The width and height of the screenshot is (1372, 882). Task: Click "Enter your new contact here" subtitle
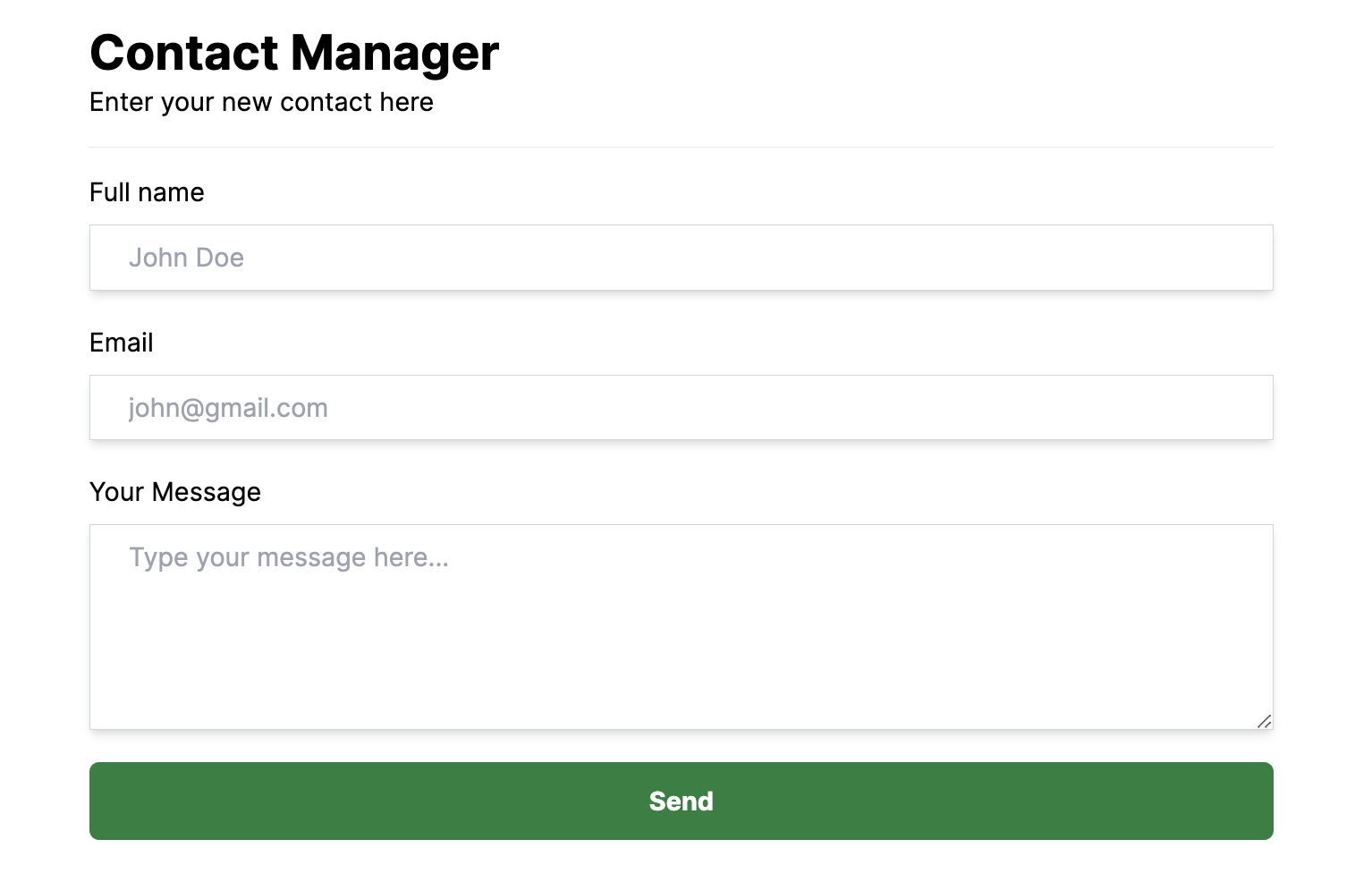click(x=261, y=102)
